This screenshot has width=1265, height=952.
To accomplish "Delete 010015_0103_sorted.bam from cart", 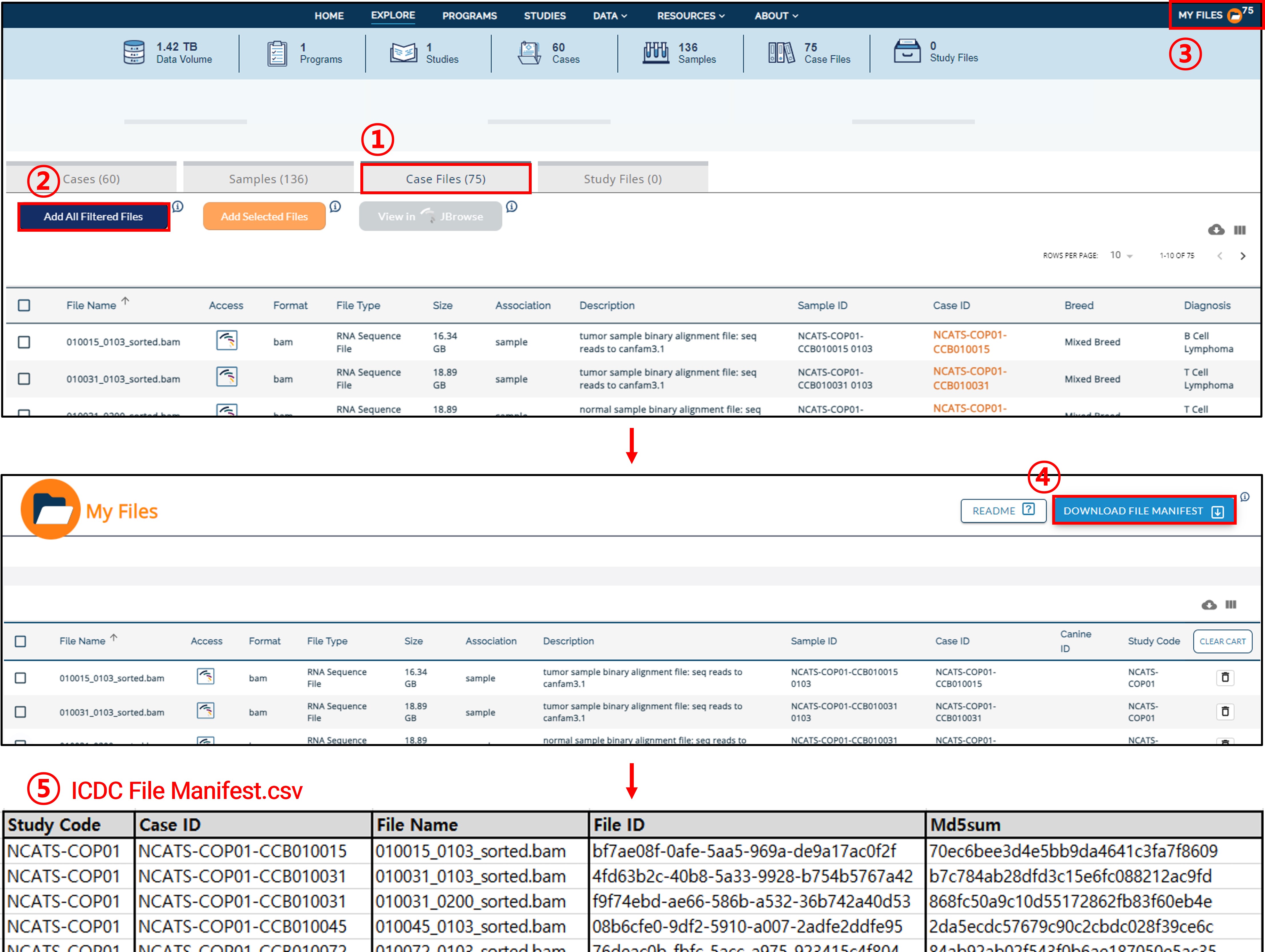I will (1225, 677).
